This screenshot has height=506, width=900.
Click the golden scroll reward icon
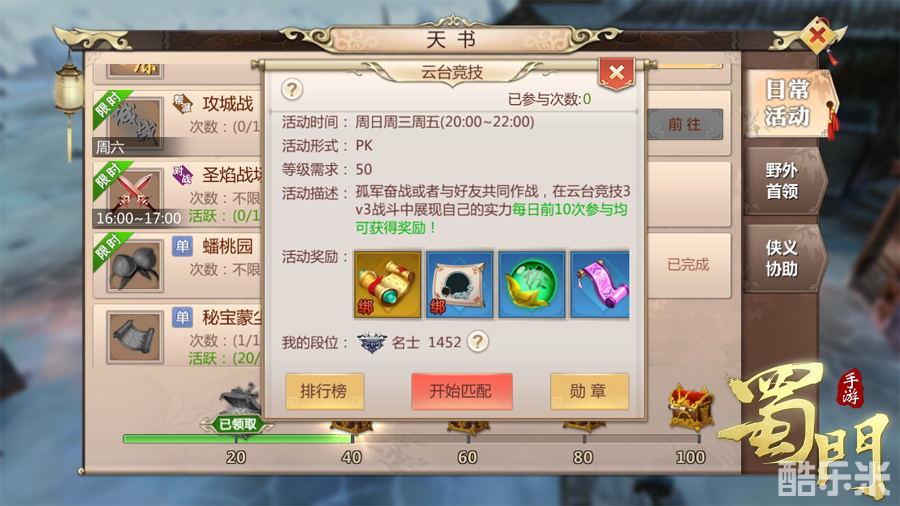387,284
